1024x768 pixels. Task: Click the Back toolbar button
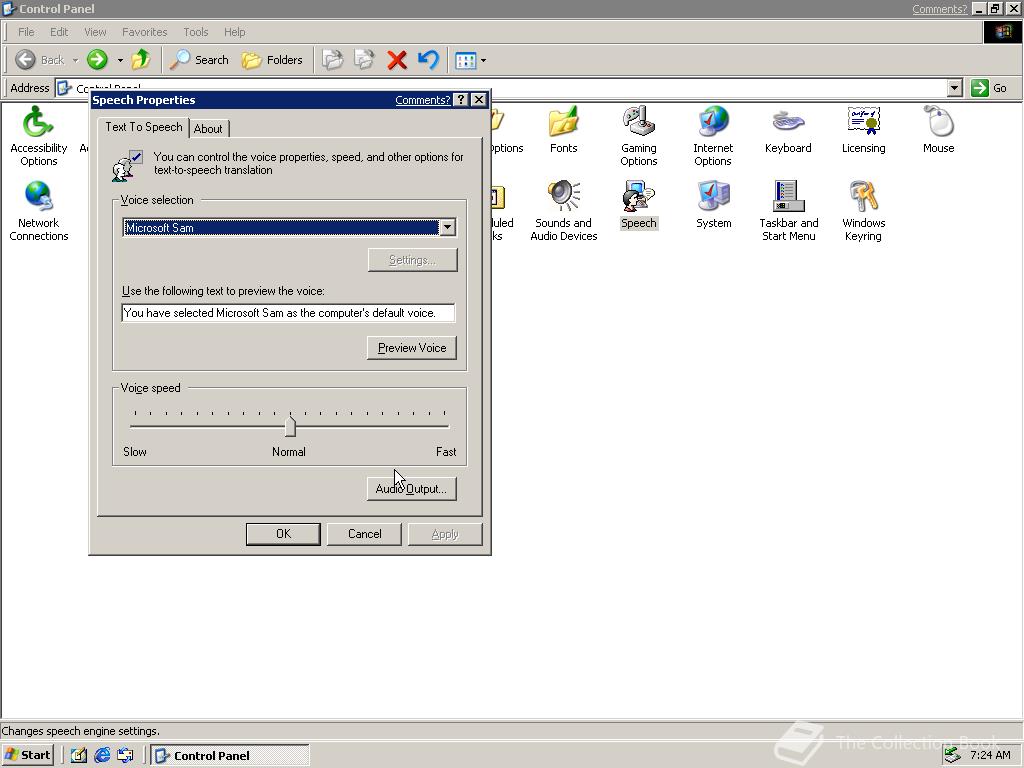(x=40, y=60)
